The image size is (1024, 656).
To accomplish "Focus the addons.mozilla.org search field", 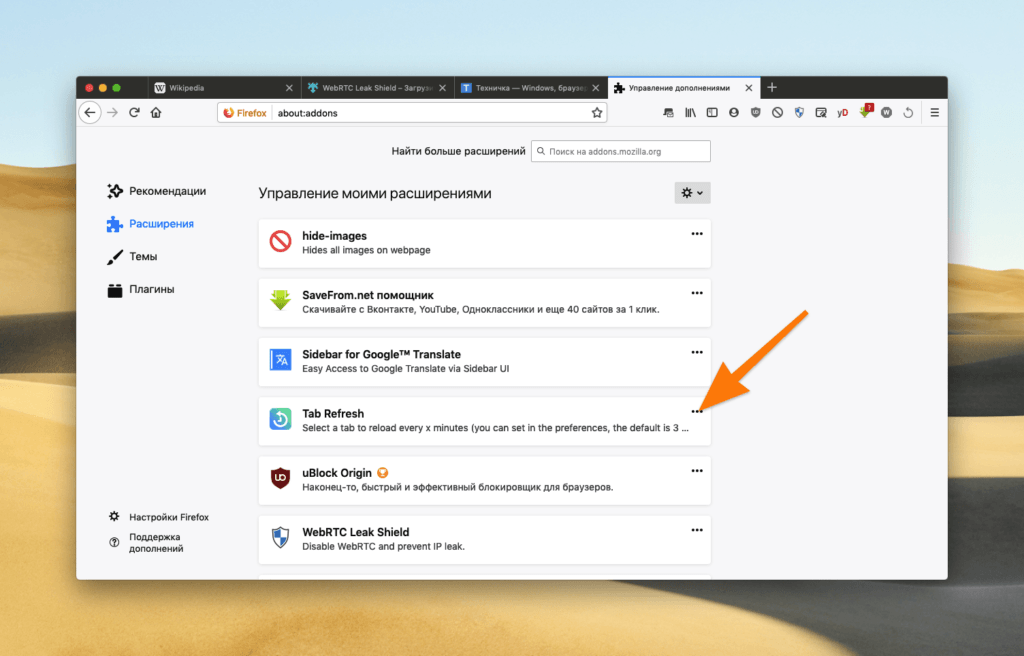I will coord(620,151).
